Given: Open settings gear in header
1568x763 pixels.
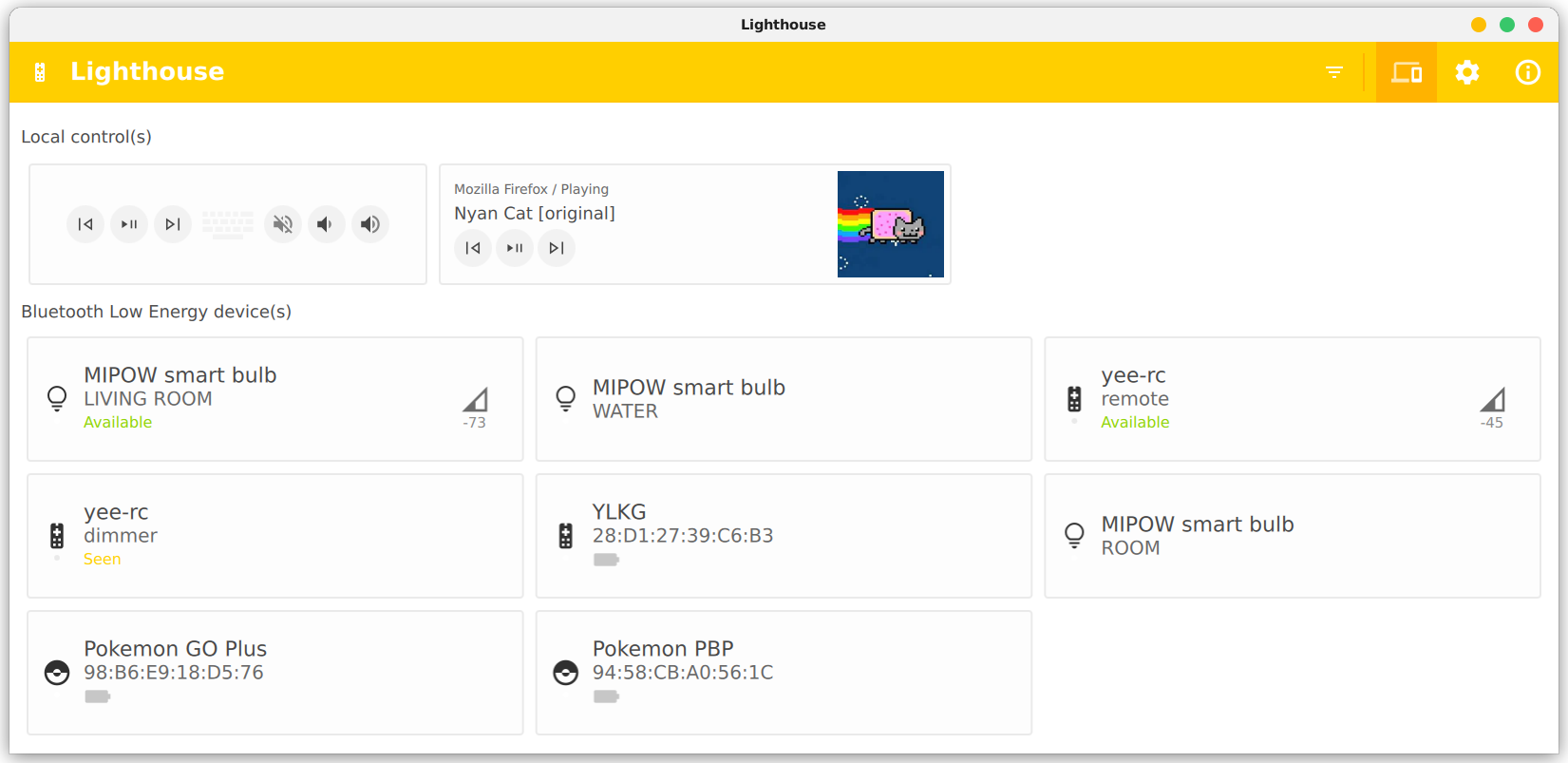Looking at the screenshot, I should click(x=1467, y=72).
